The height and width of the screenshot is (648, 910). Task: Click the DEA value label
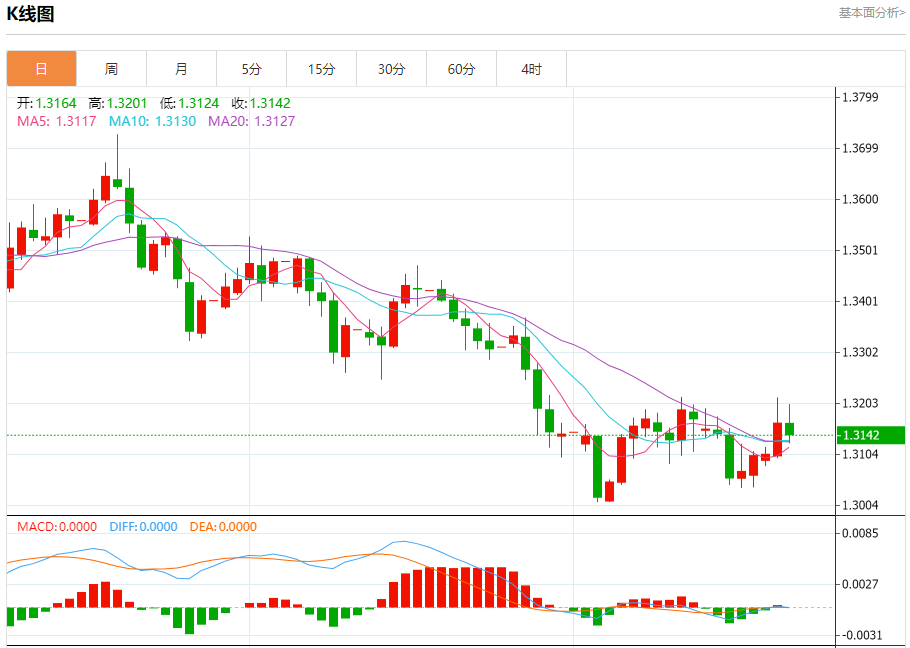tap(221, 526)
